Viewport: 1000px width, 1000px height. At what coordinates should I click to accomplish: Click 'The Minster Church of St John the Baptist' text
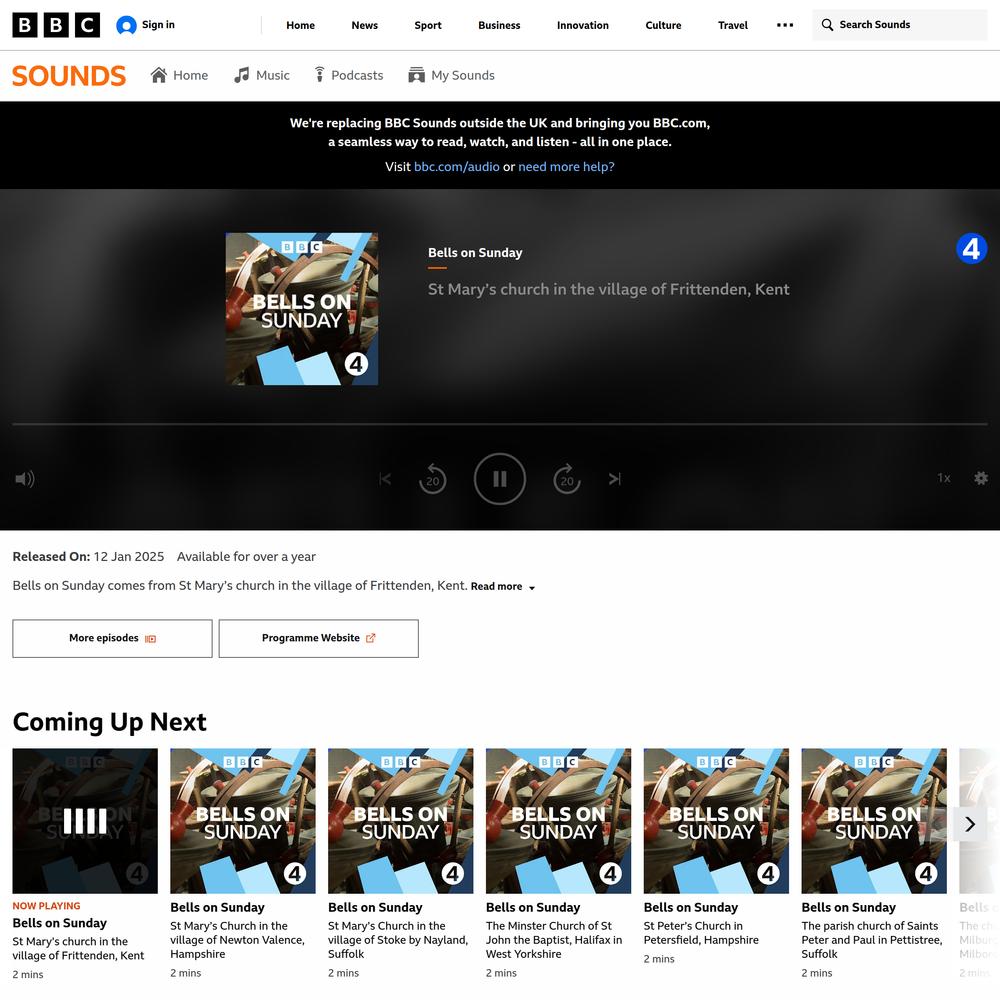pos(554,940)
